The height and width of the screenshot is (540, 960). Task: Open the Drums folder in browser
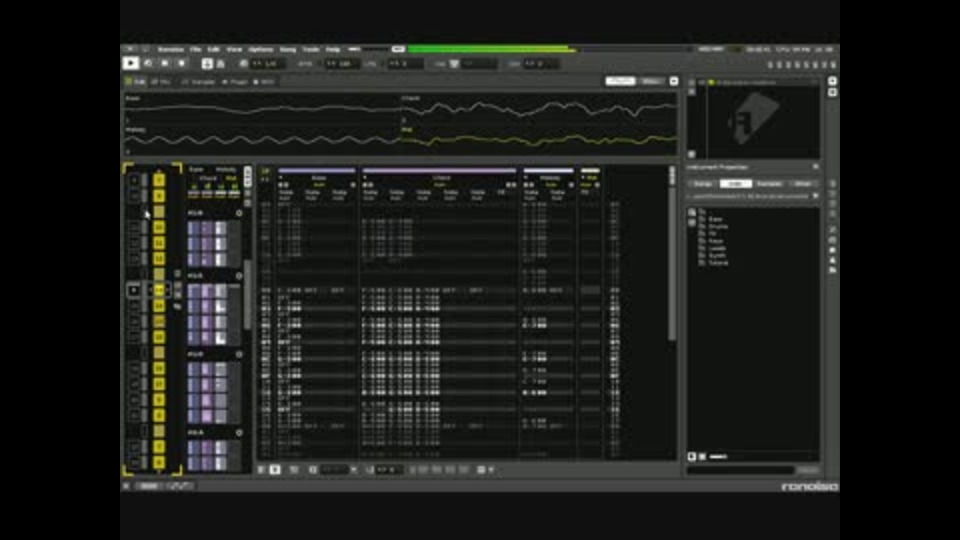pos(718,226)
